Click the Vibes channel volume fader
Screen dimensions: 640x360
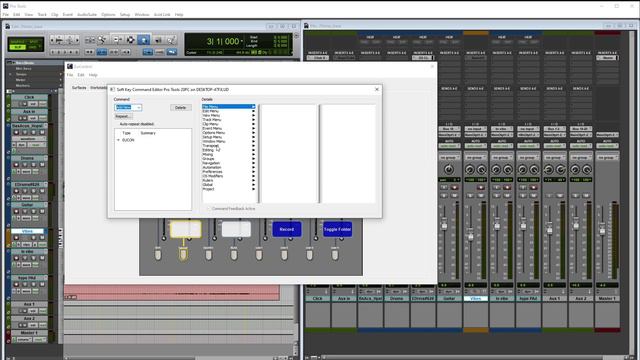point(471,236)
